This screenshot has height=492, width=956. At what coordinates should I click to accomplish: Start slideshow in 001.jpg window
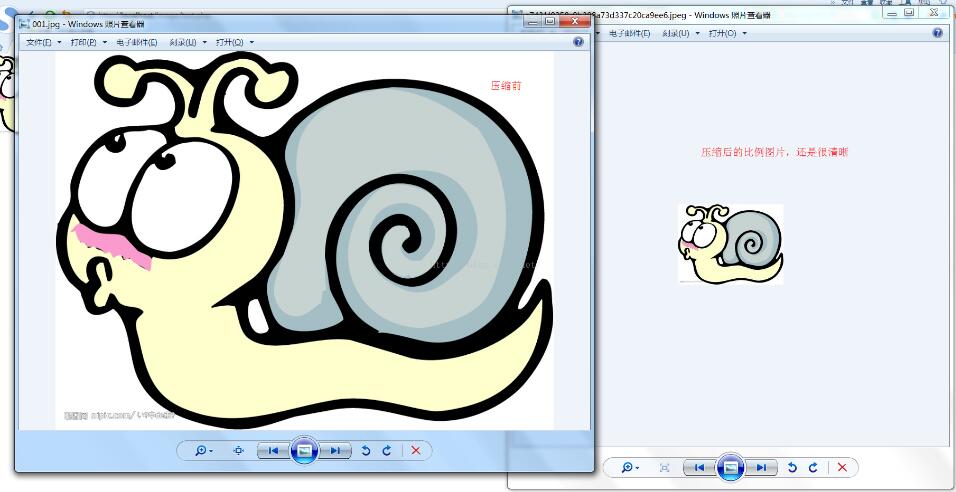click(305, 451)
